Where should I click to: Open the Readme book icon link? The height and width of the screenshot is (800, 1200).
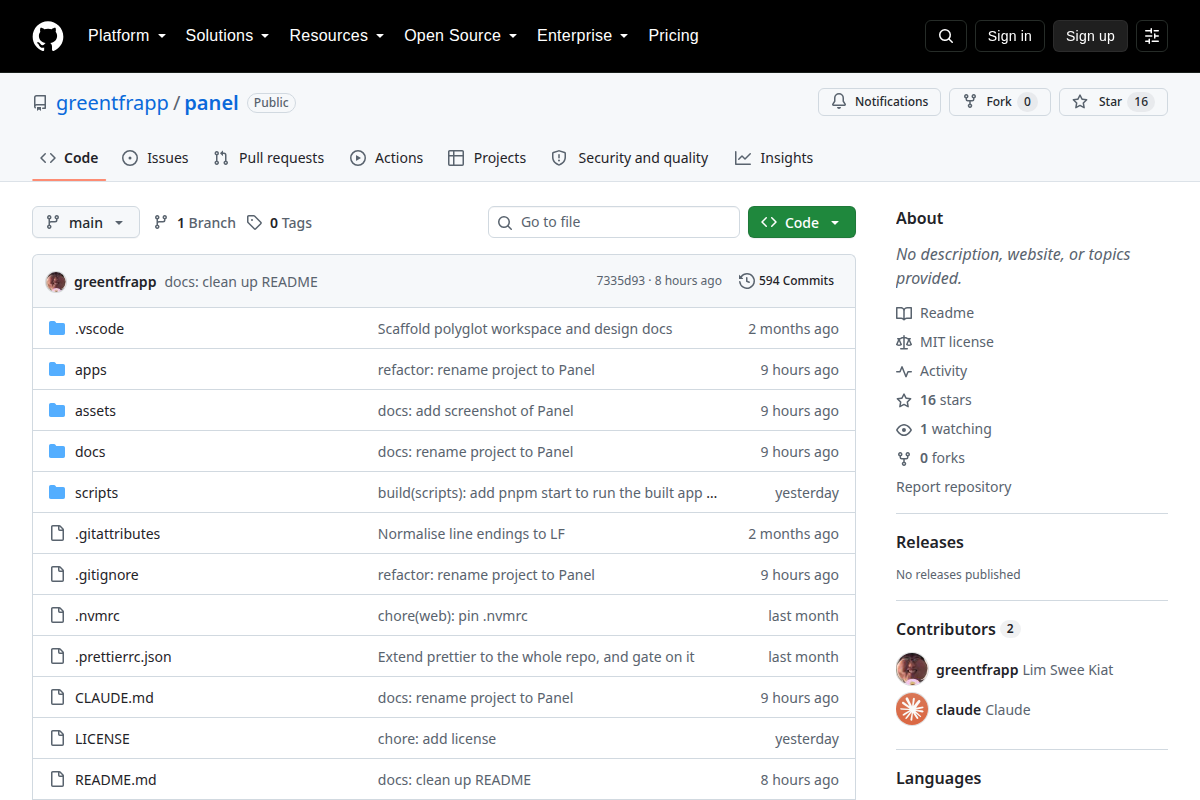[x=935, y=313]
